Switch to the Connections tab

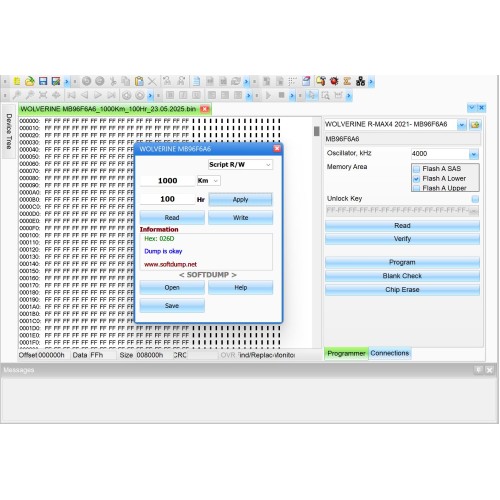pyautogui.click(x=390, y=353)
